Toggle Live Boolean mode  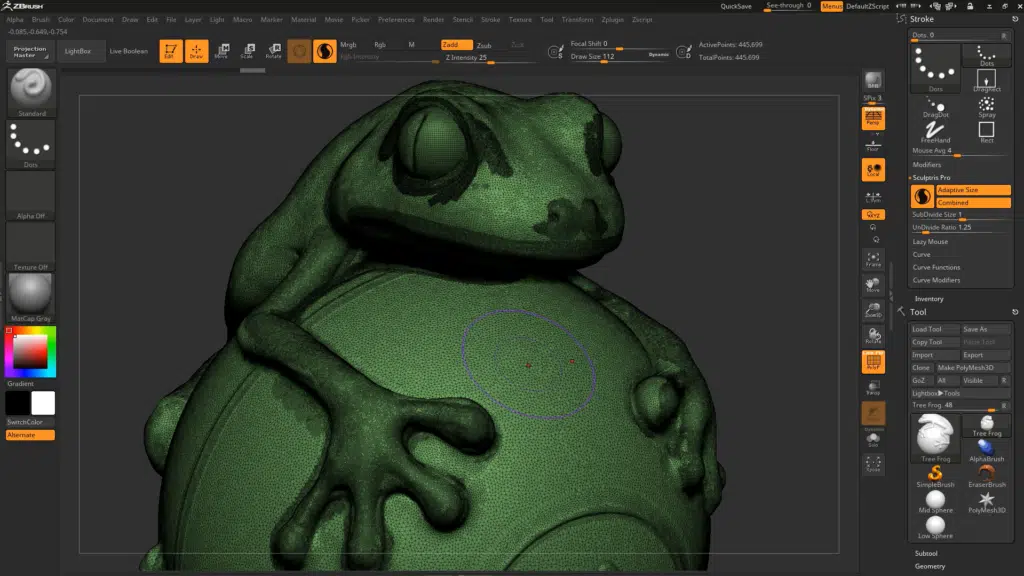click(128, 50)
